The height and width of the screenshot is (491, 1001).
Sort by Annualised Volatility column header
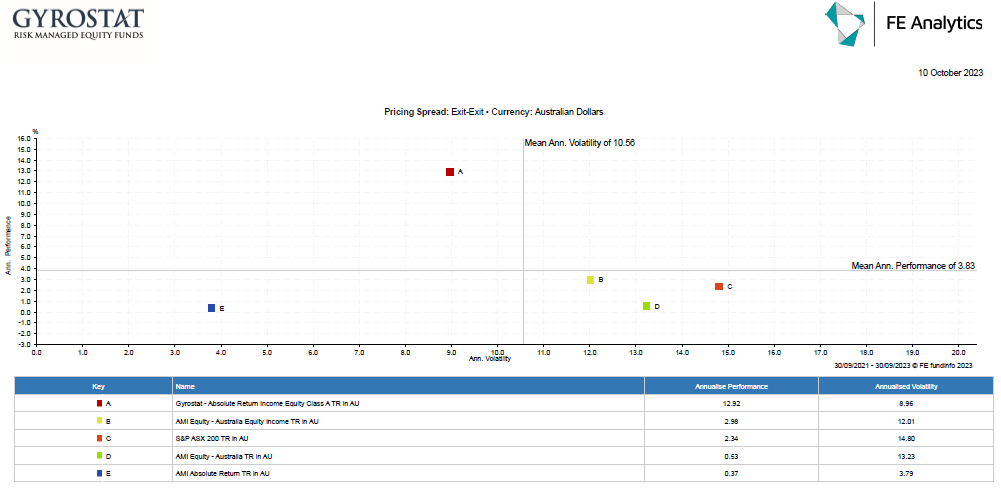pos(907,386)
